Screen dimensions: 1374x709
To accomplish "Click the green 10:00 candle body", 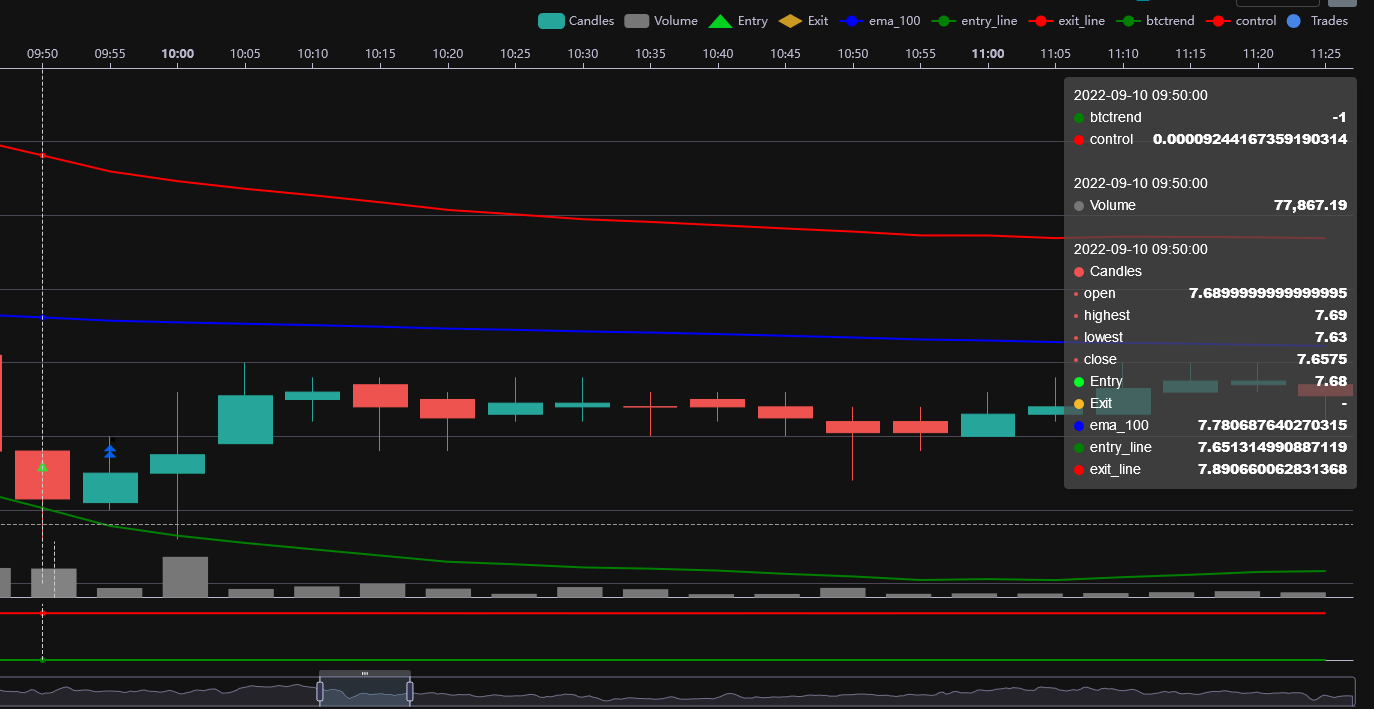I will tap(177, 464).
